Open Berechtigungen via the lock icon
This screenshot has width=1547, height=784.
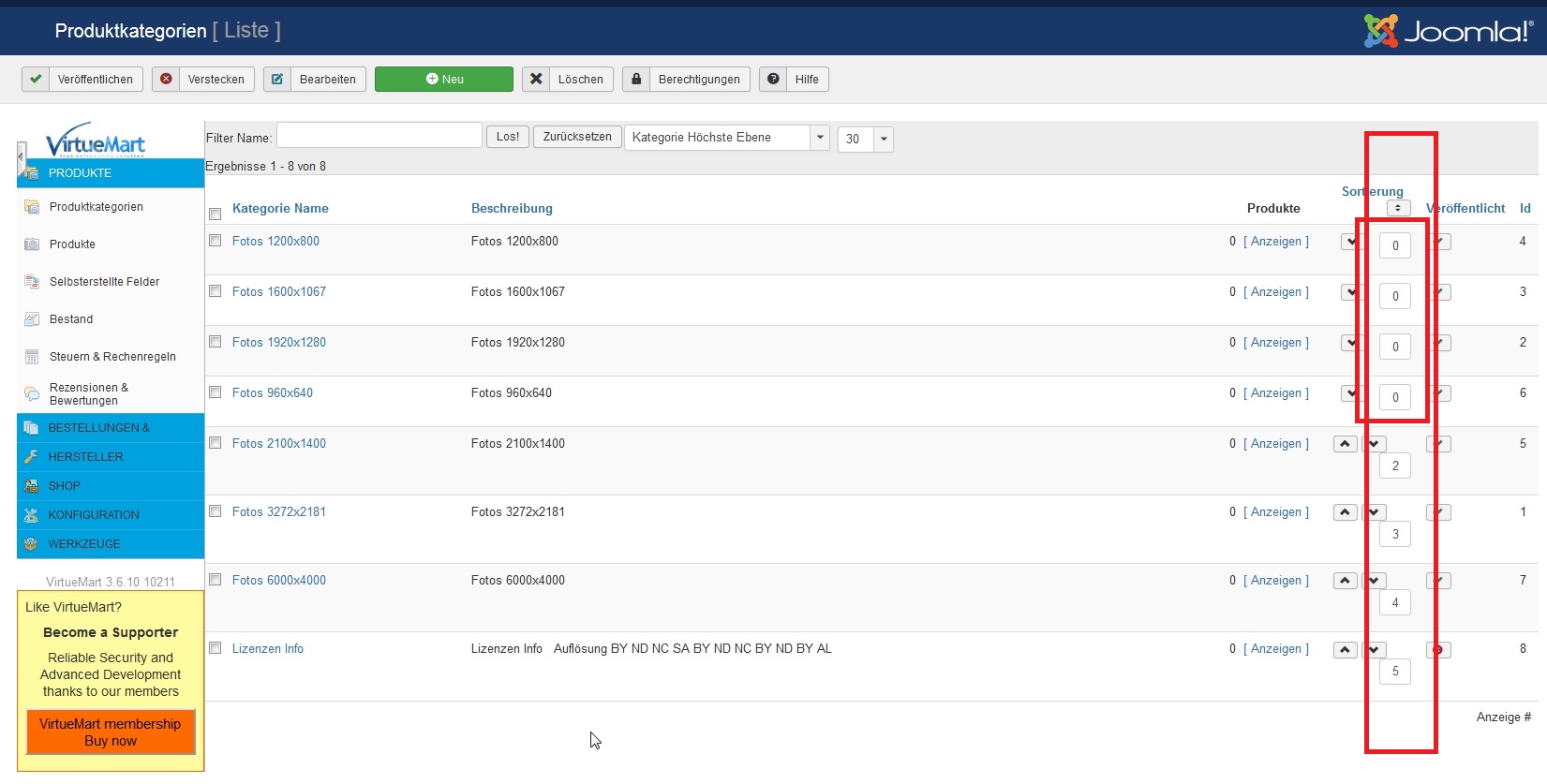pos(636,80)
